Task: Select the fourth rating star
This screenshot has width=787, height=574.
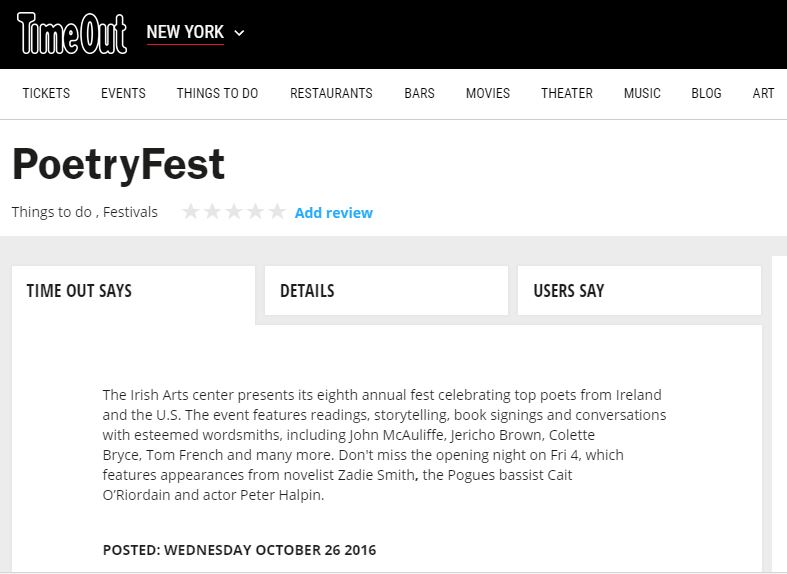Action: pyautogui.click(x=255, y=212)
